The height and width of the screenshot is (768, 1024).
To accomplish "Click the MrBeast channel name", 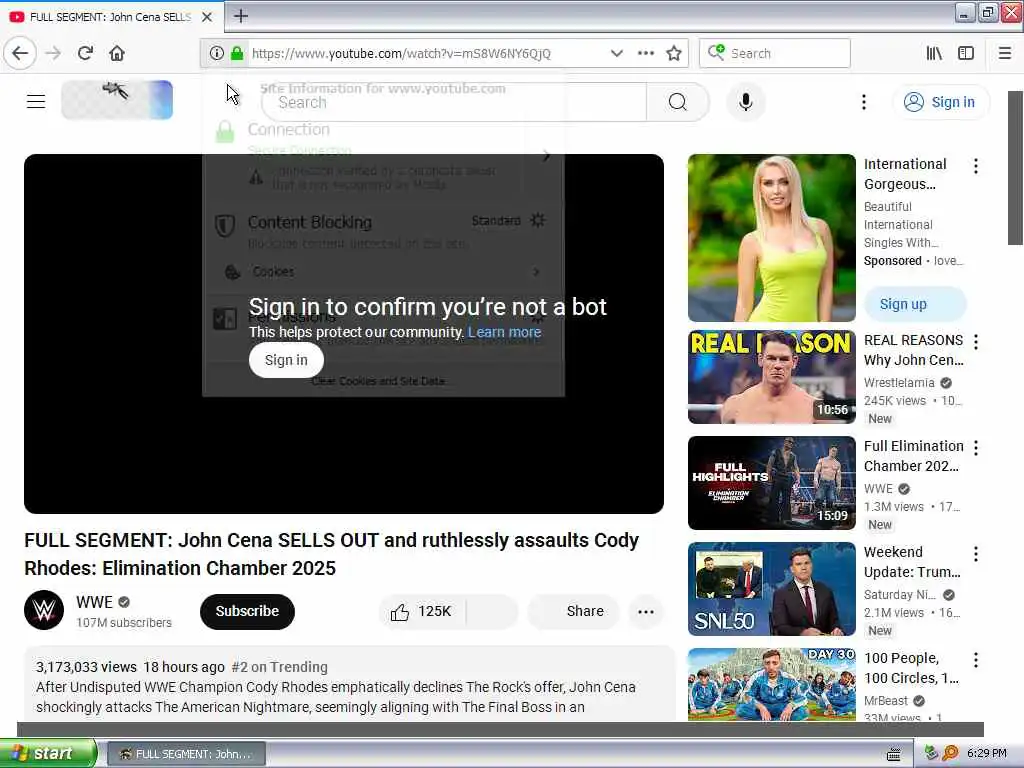I will pyautogui.click(x=886, y=700).
